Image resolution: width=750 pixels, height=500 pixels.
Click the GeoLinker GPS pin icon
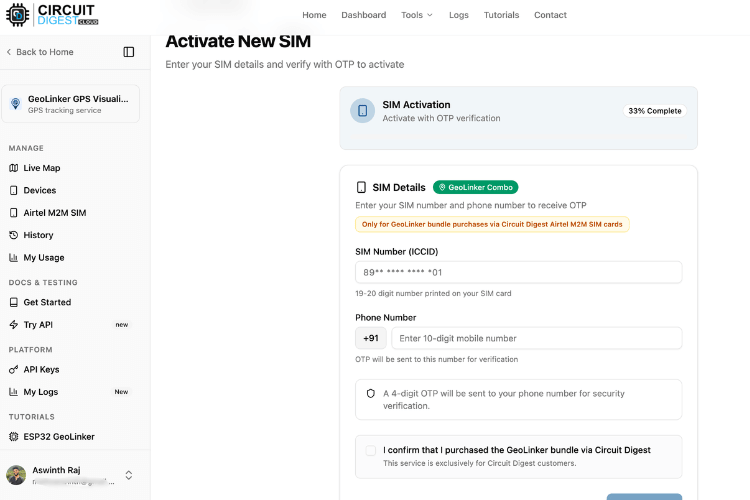pyautogui.click(x=16, y=104)
